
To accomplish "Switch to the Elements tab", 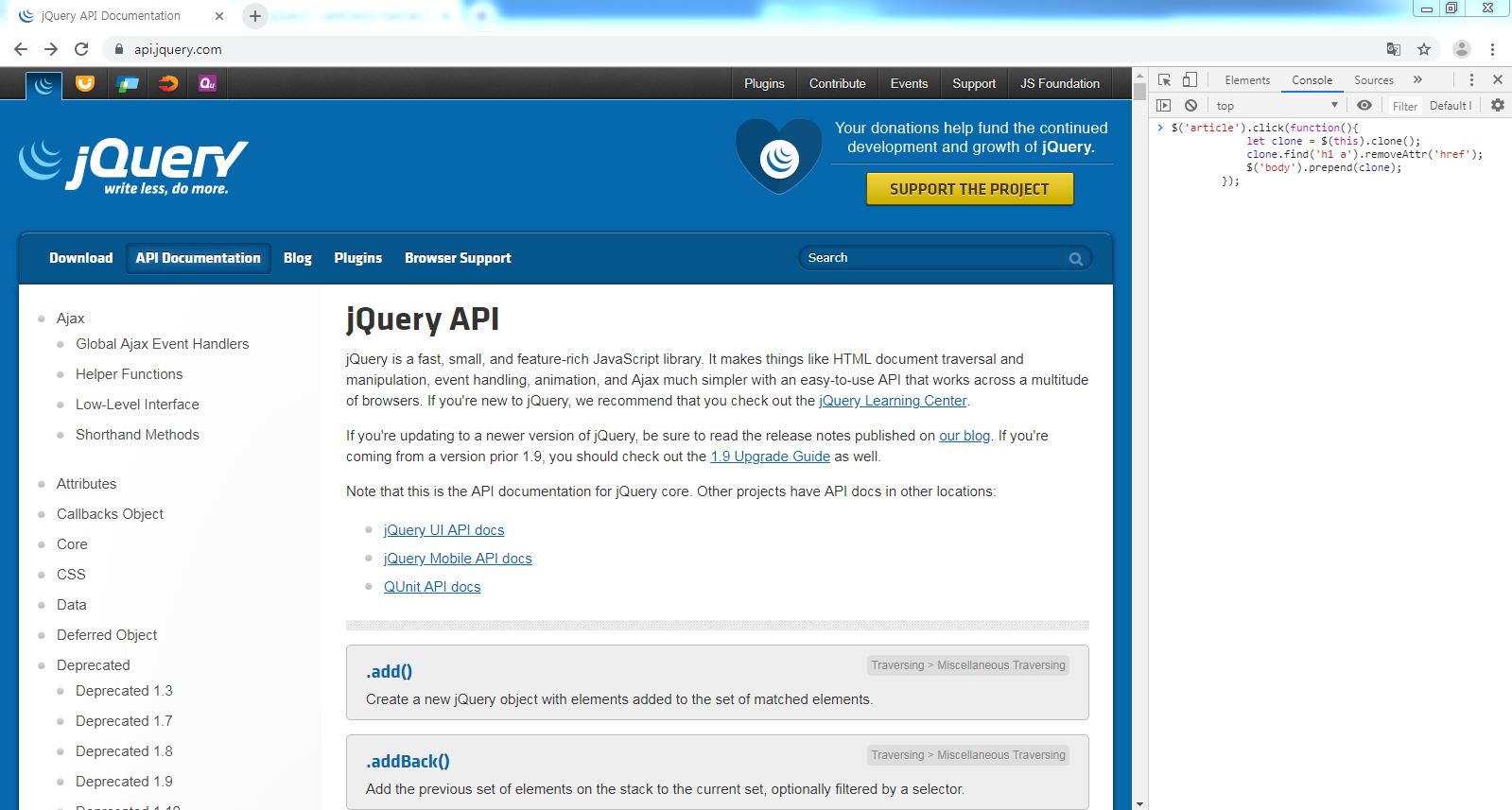I will pyautogui.click(x=1247, y=80).
